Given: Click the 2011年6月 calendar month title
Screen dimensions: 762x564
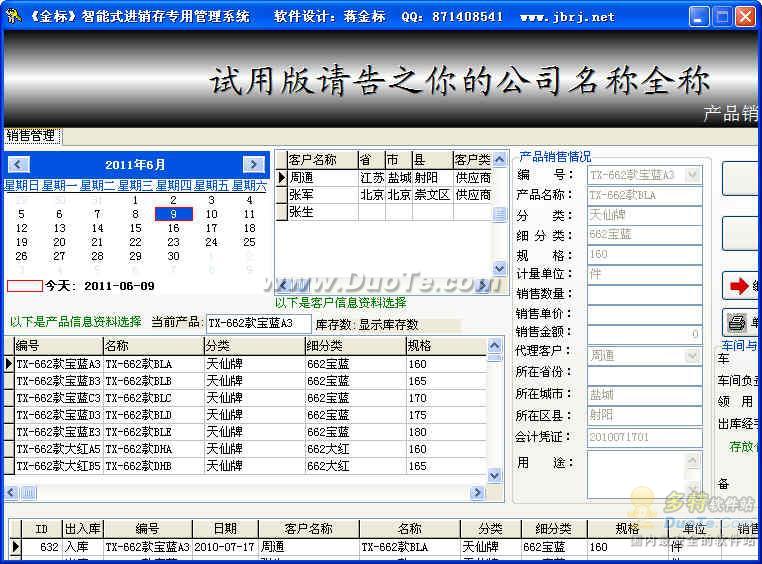Looking at the screenshot, I should [x=136, y=164].
